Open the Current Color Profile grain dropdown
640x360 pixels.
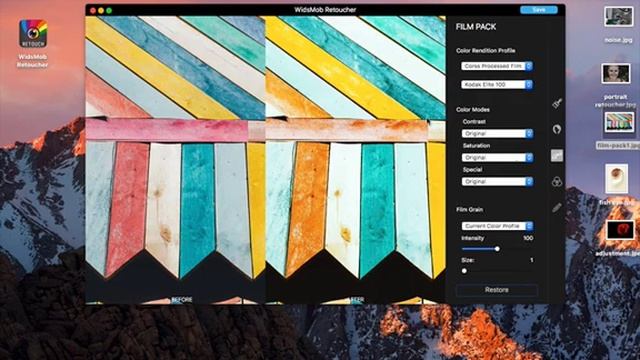click(497, 226)
